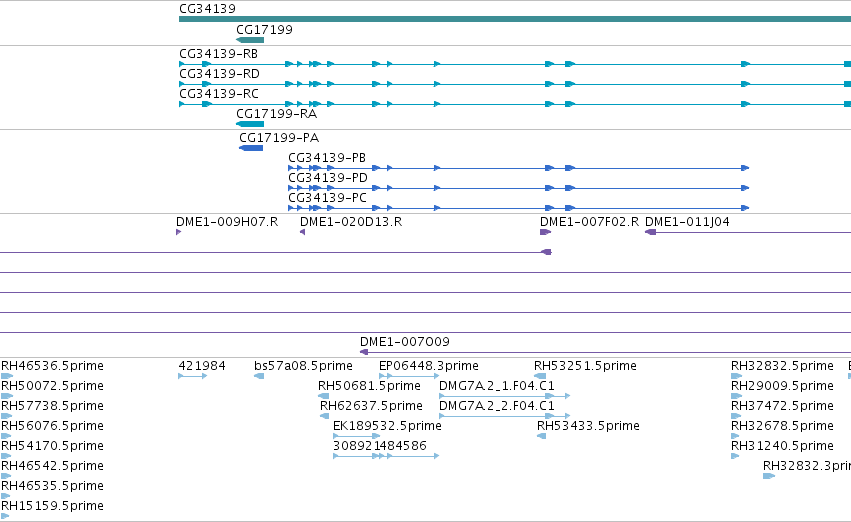Select the 421984 feature label
Screen dimensions: 851x522
202,366
